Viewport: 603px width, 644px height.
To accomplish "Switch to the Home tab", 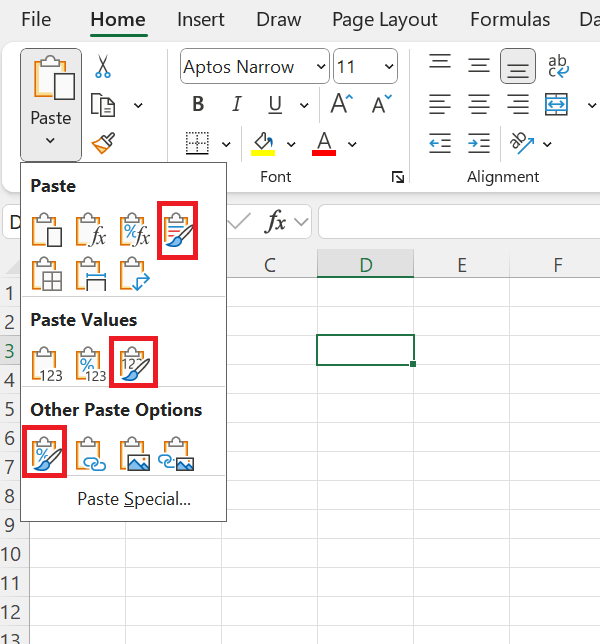I will tap(118, 19).
